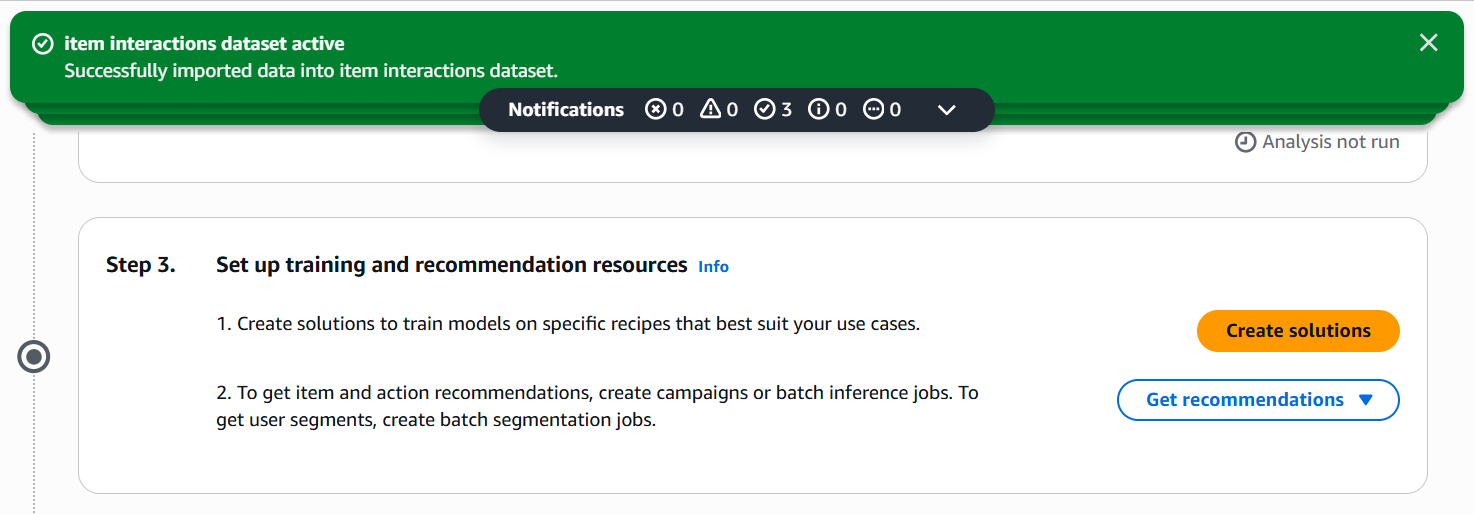This screenshot has height=514, width=1474.
Task: Dismiss the green success banner with X
Action: coord(1428,42)
